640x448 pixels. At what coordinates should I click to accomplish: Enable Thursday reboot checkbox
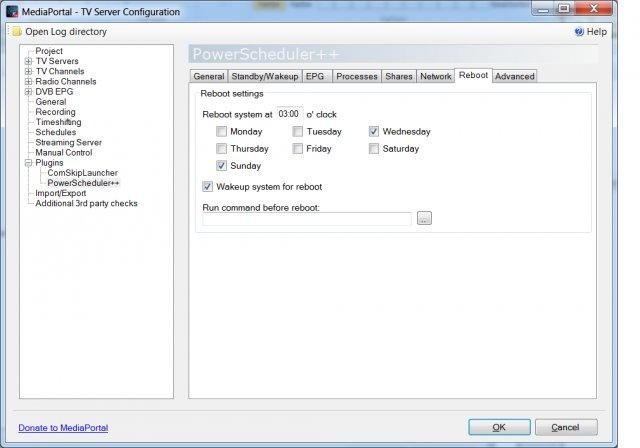(221, 149)
